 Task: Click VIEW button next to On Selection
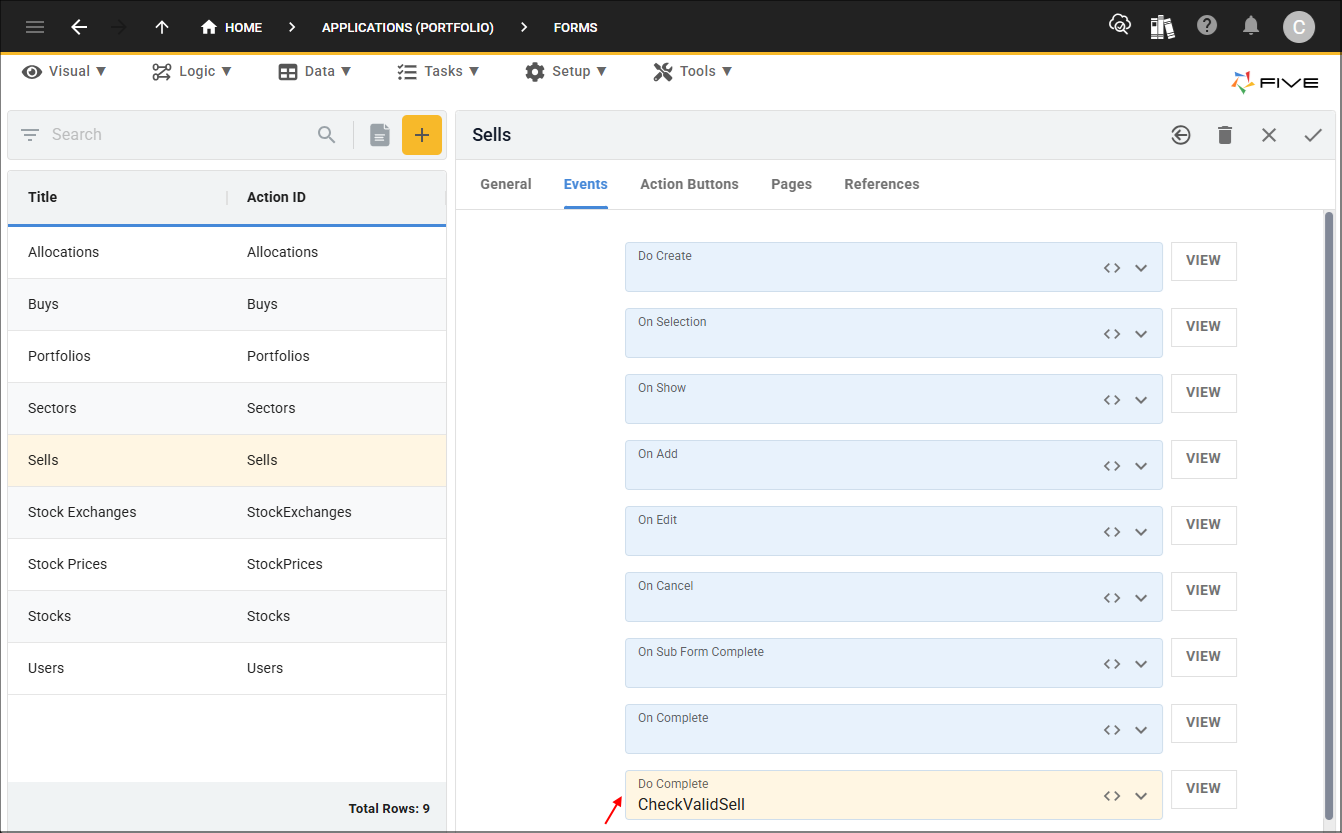click(1203, 326)
